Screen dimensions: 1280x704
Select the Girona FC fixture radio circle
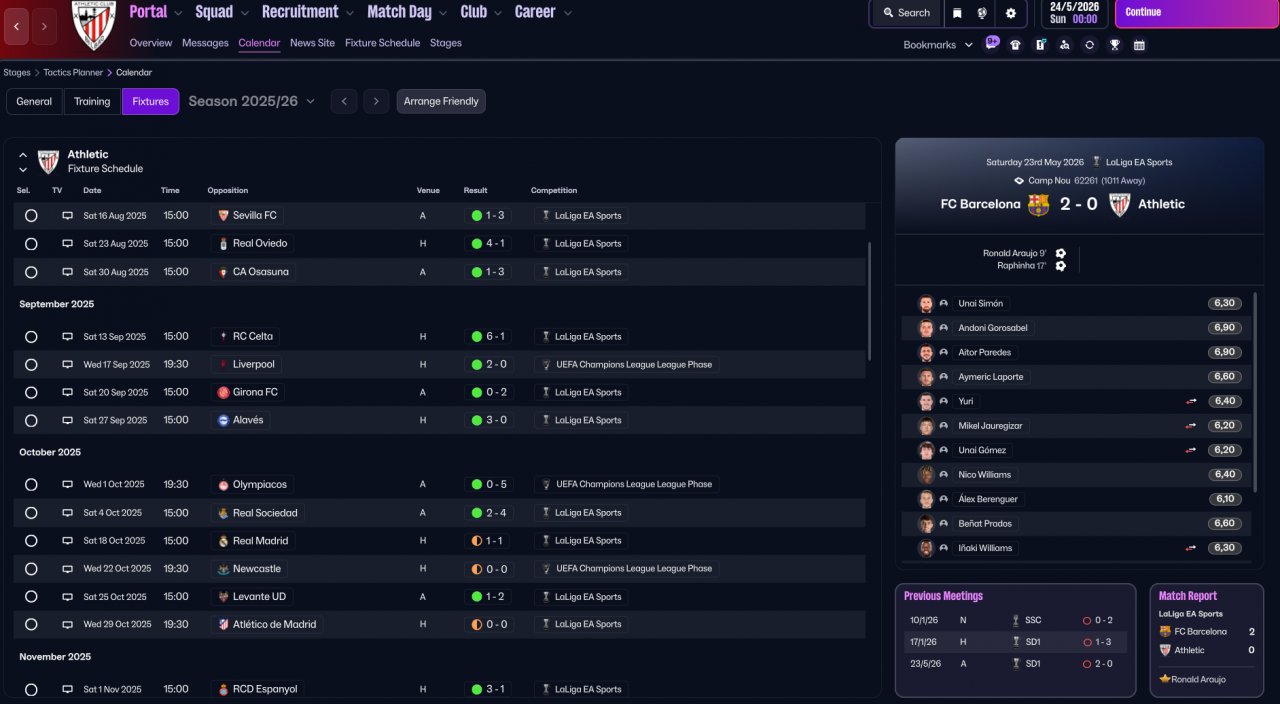pos(31,393)
